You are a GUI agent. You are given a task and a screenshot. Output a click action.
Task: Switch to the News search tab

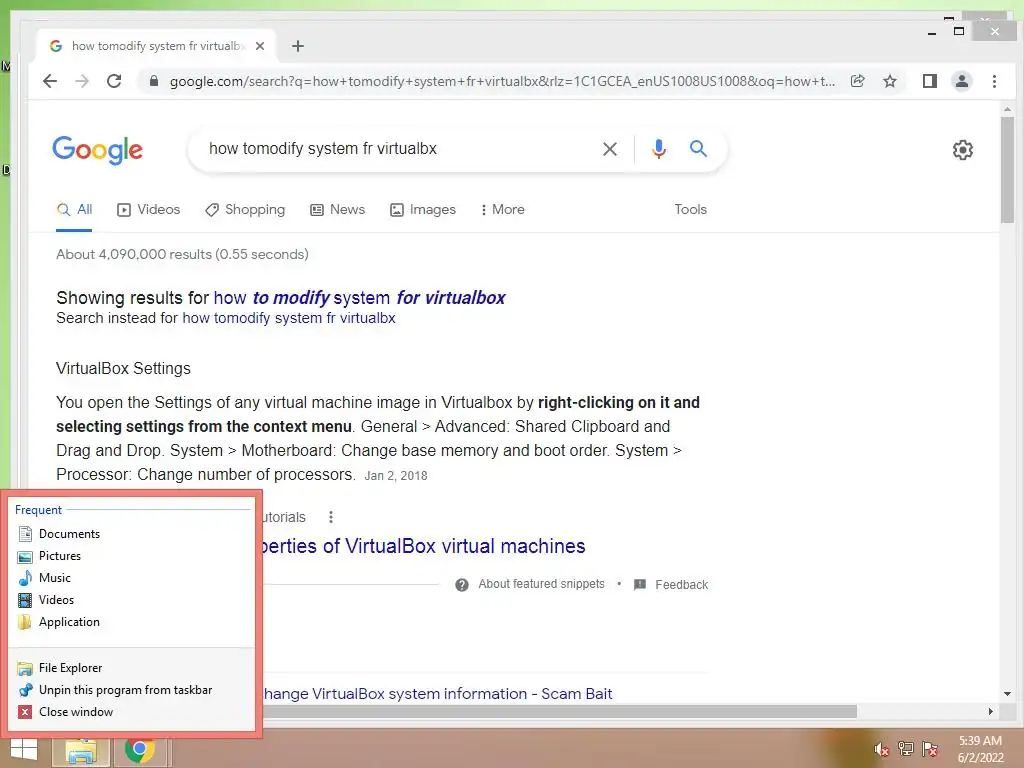337,210
